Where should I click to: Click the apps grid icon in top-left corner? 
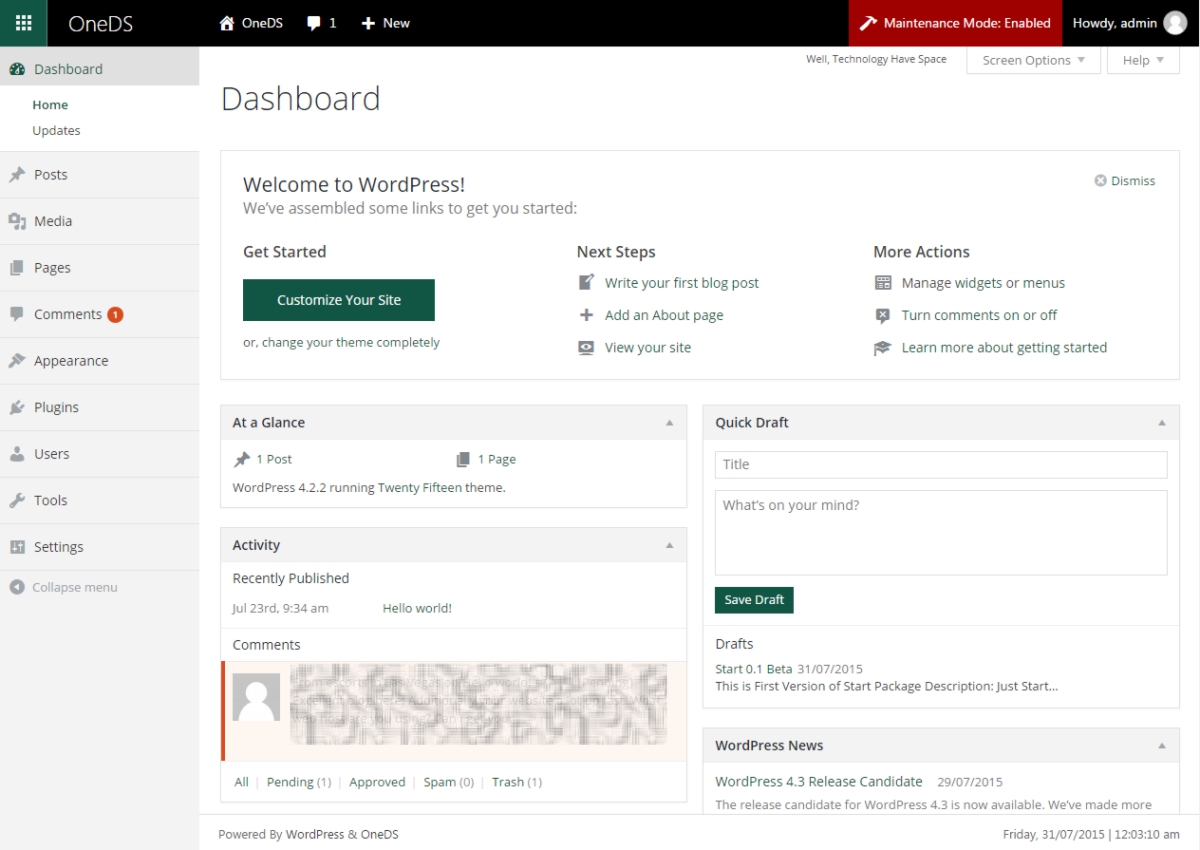tap(23, 23)
